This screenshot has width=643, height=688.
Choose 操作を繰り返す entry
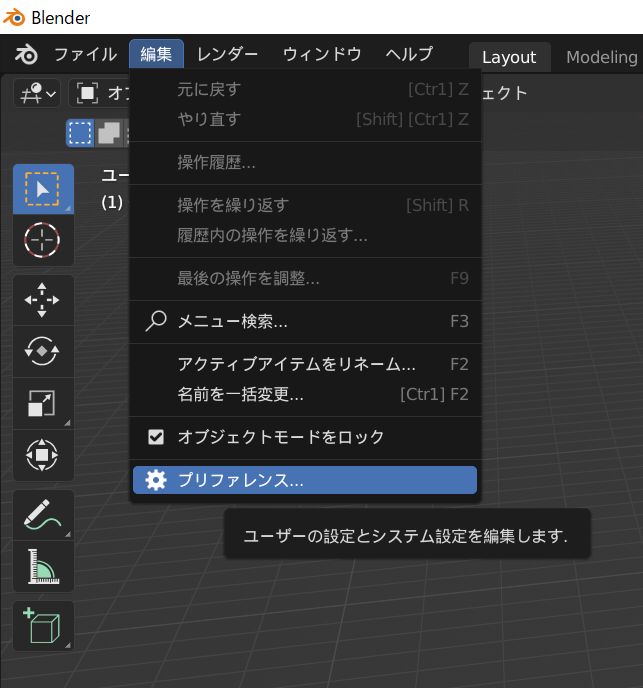pos(305,205)
